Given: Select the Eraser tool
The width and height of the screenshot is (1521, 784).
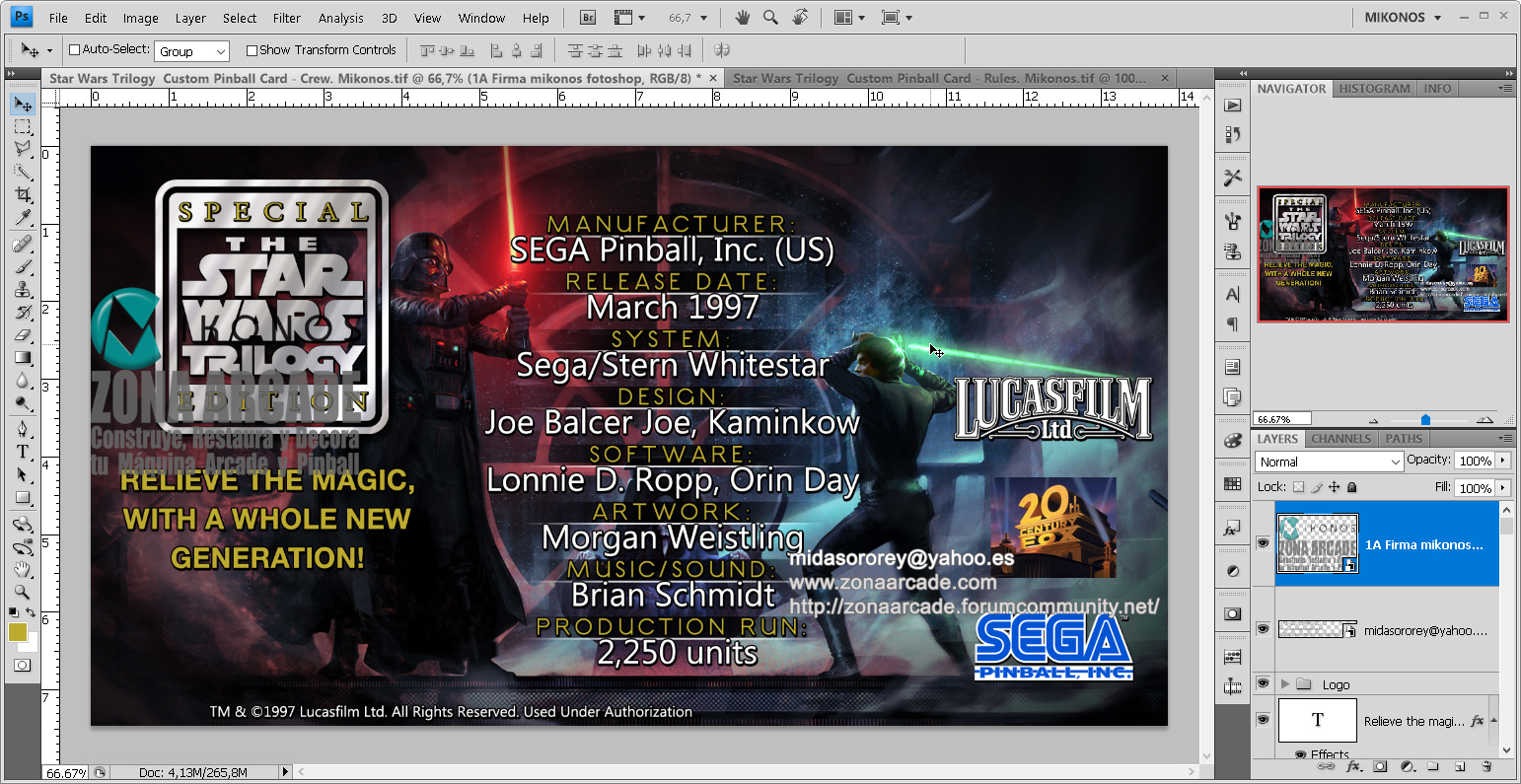Looking at the screenshot, I should (23, 334).
